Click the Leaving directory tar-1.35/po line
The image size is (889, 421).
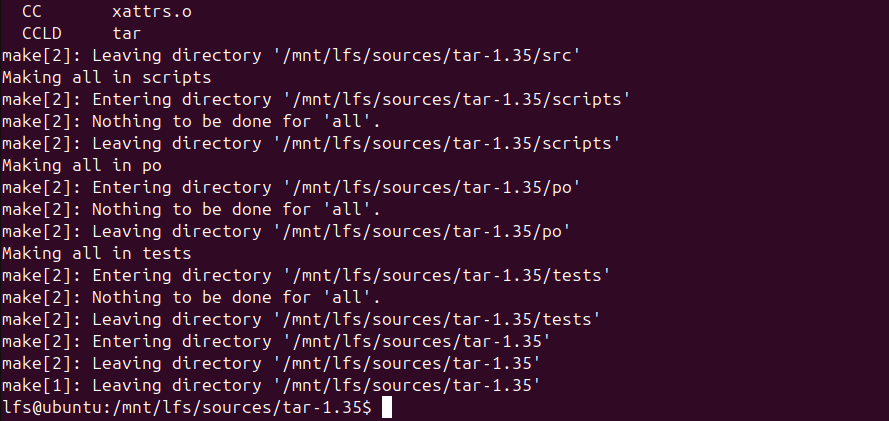285,231
